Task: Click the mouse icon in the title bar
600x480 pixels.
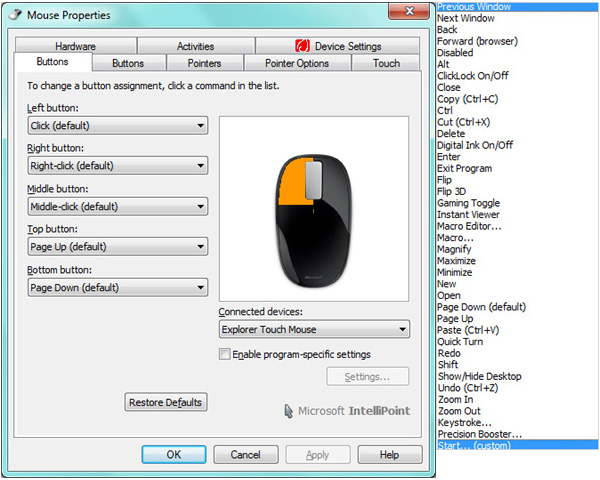Action: (16, 15)
